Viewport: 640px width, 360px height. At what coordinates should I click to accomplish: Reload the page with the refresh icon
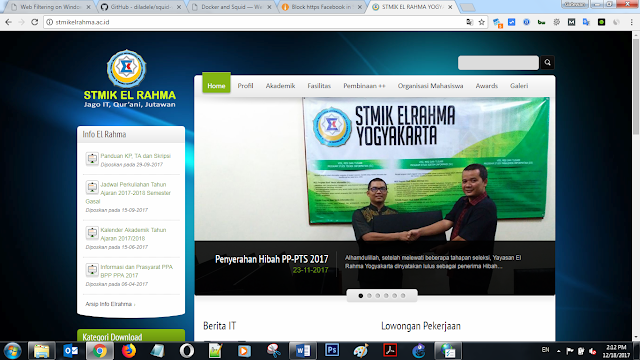(35, 22)
